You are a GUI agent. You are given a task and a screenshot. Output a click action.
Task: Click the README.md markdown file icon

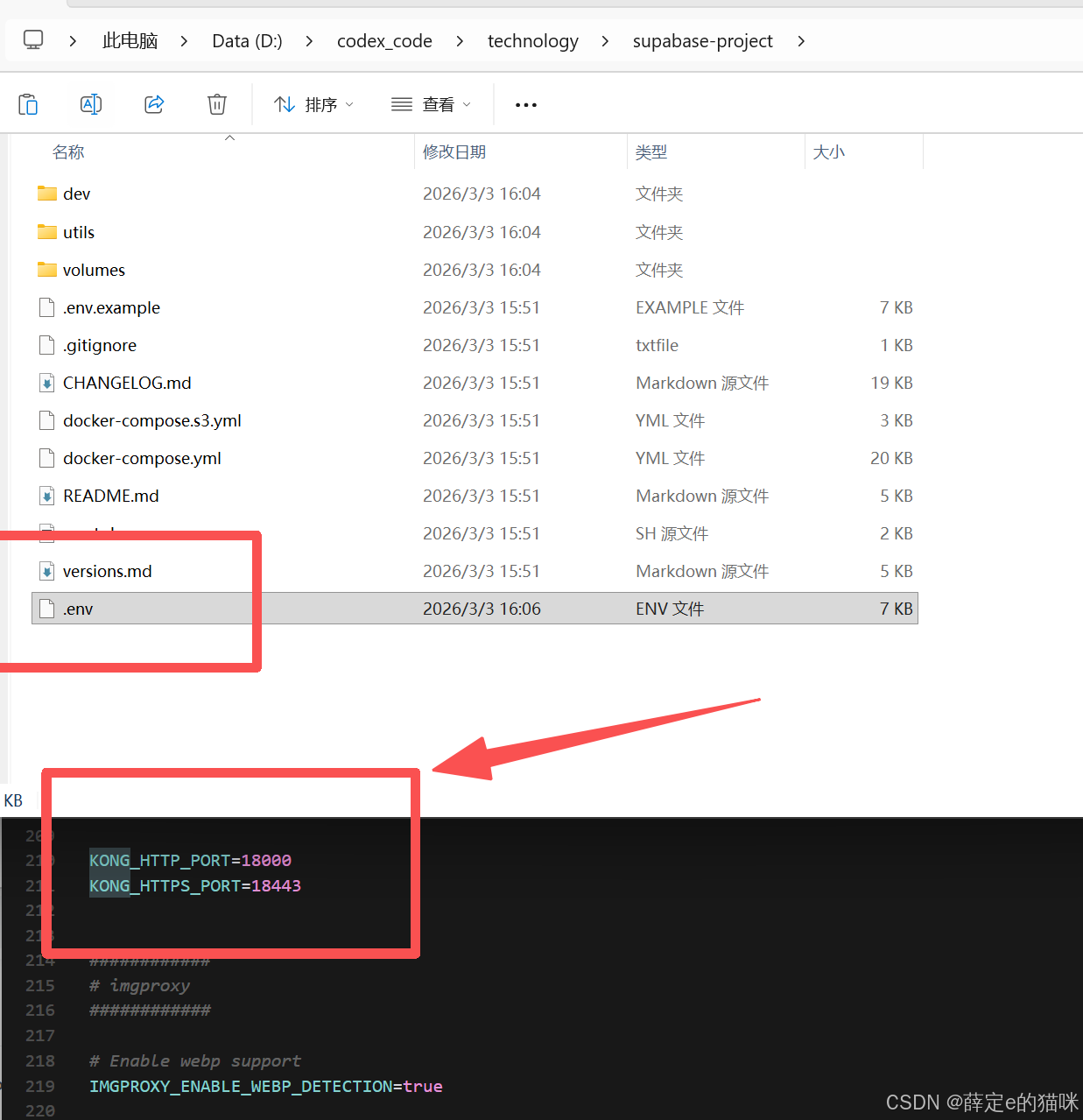click(47, 496)
